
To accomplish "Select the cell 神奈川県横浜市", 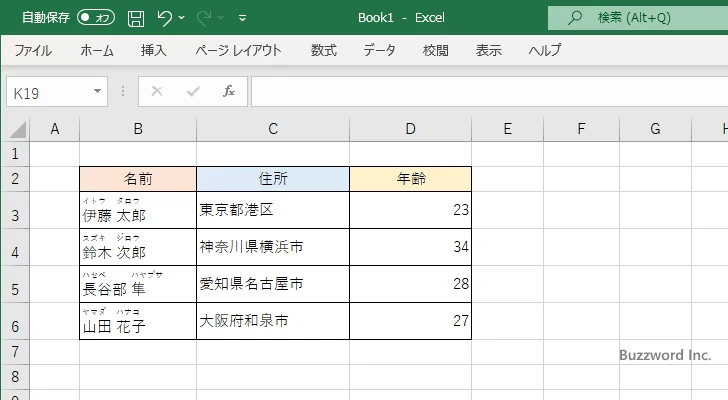I will (273, 247).
